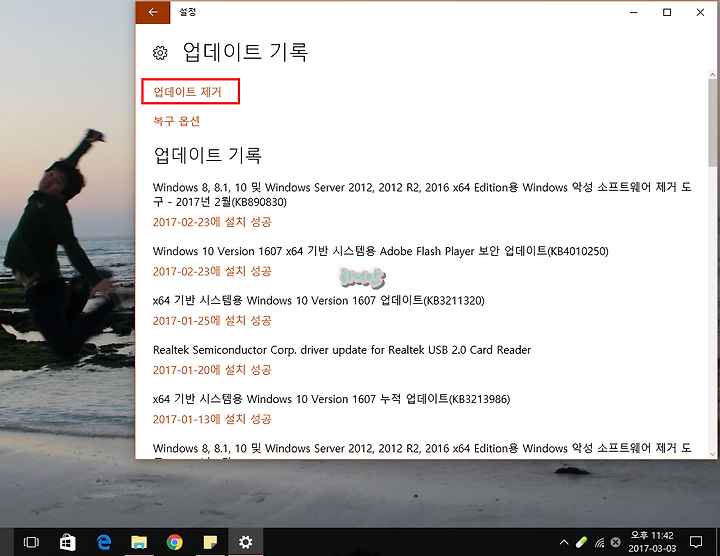Screen dimensions: 720x556
Task: Launch Google Chrome from taskbar
Action: tap(174, 542)
